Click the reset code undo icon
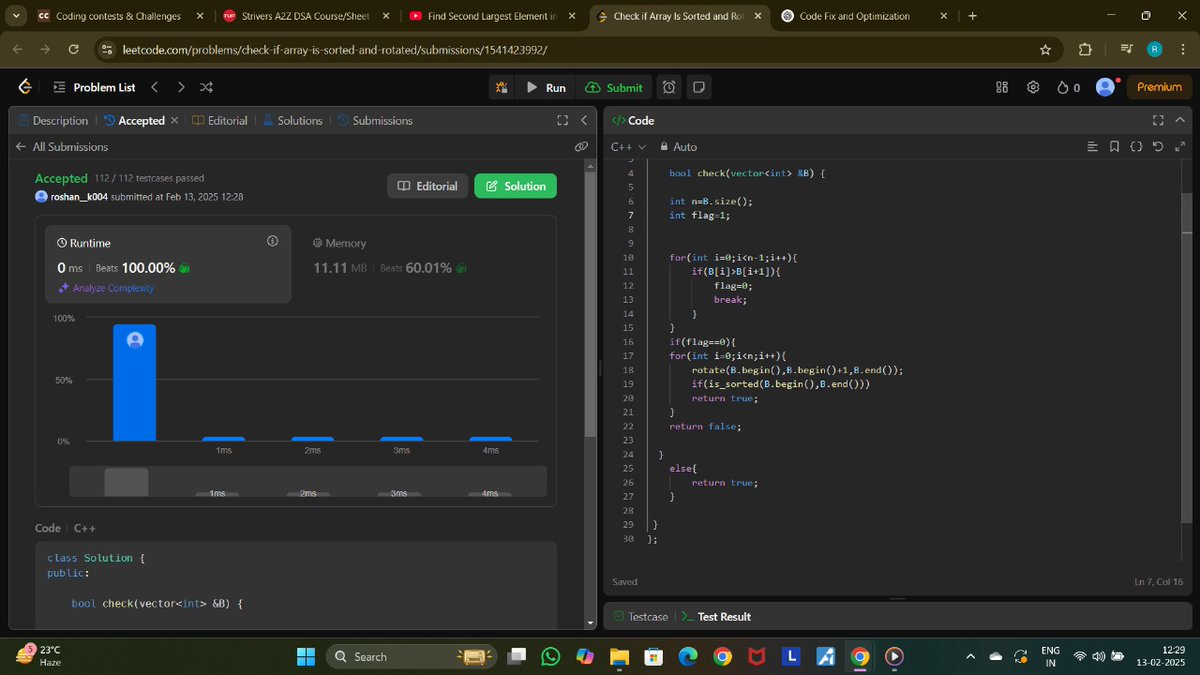 pos(1158,146)
